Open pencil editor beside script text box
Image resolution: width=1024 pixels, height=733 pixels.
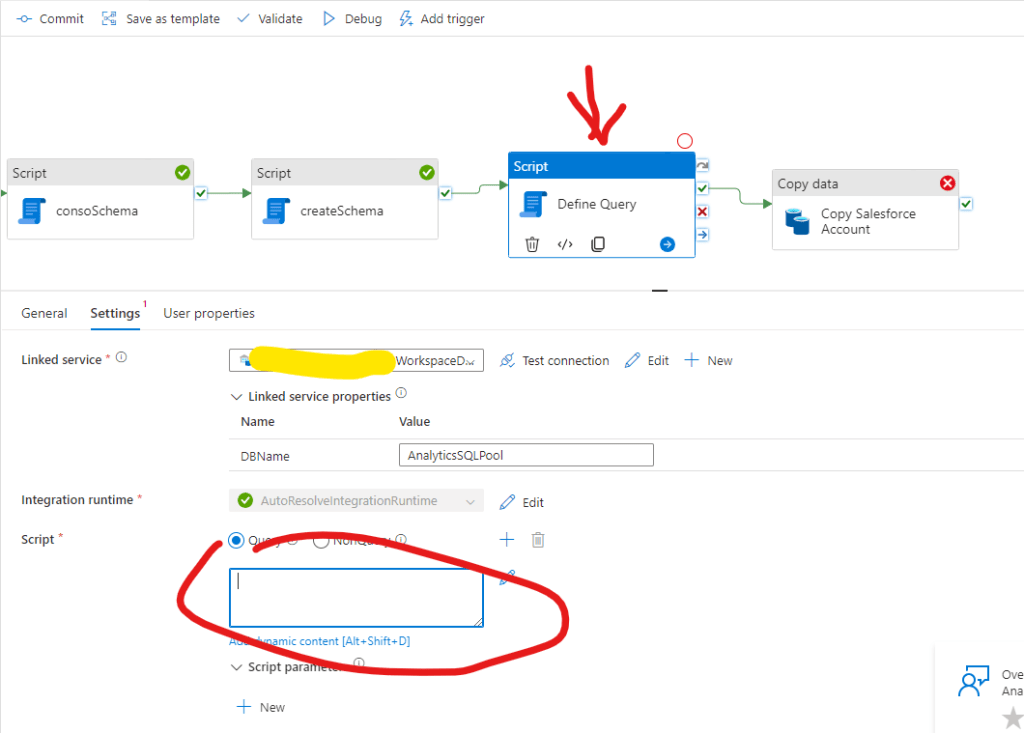point(508,577)
